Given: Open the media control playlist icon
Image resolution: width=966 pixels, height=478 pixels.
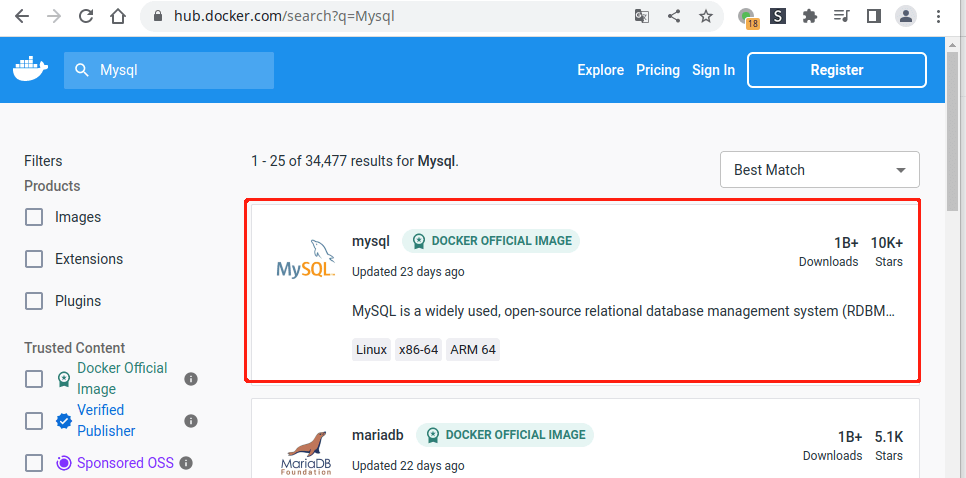Looking at the screenshot, I should click(x=842, y=17).
